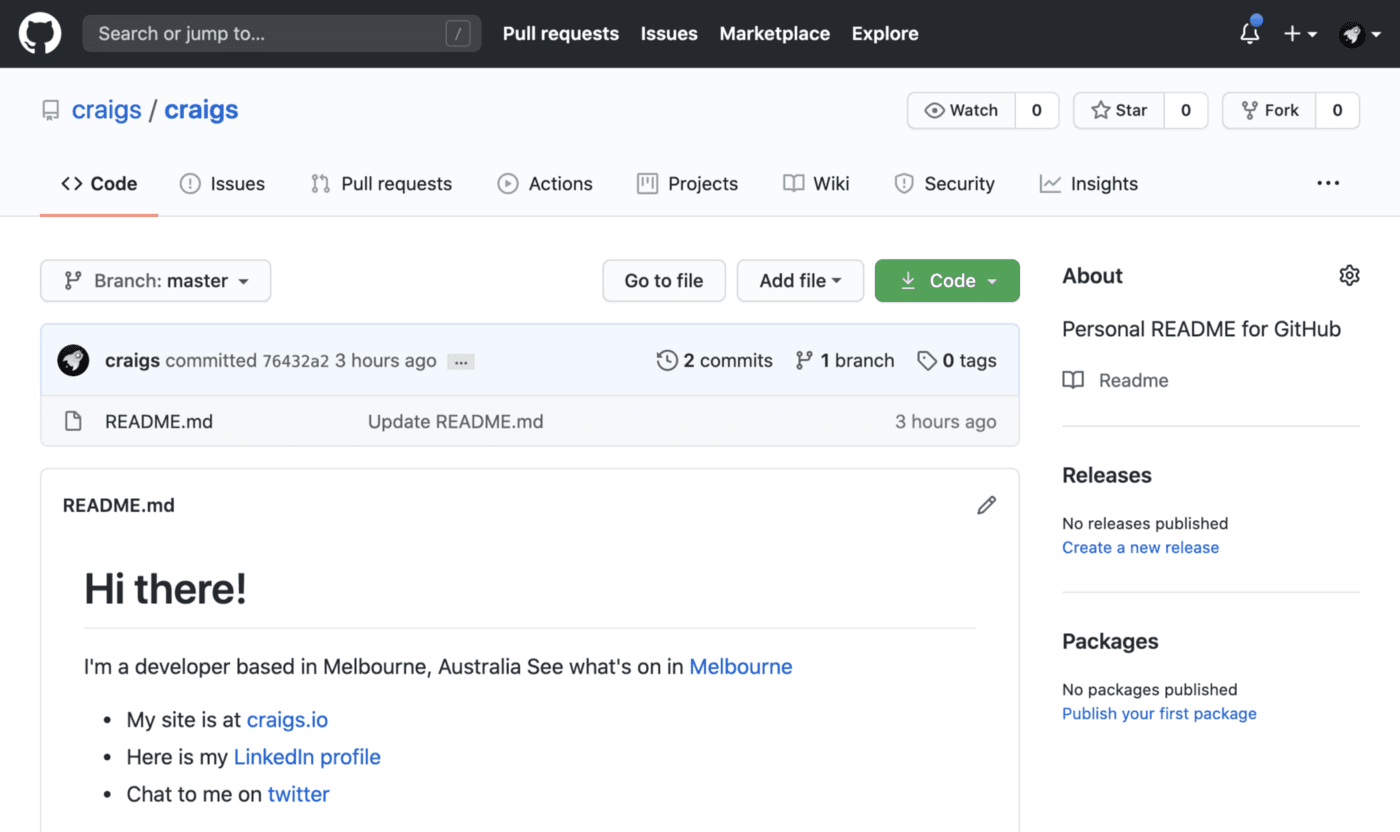Open the Melbourne link in README
Image resolution: width=1400 pixels, height=832 pixels.
pyautogui.click(x=741, y=667)
